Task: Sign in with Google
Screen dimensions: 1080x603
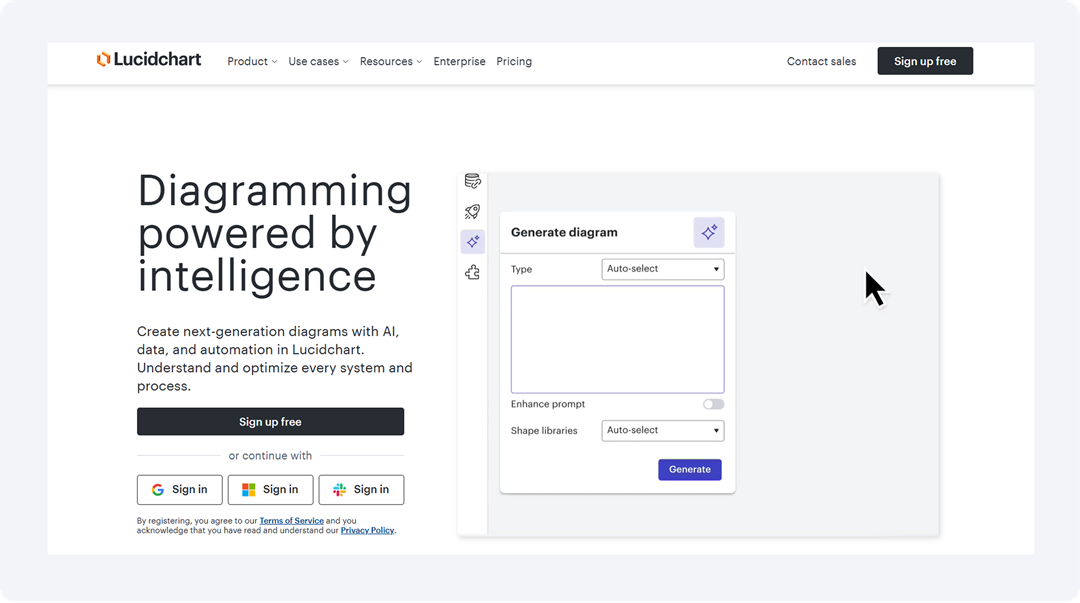Action: 180,490
